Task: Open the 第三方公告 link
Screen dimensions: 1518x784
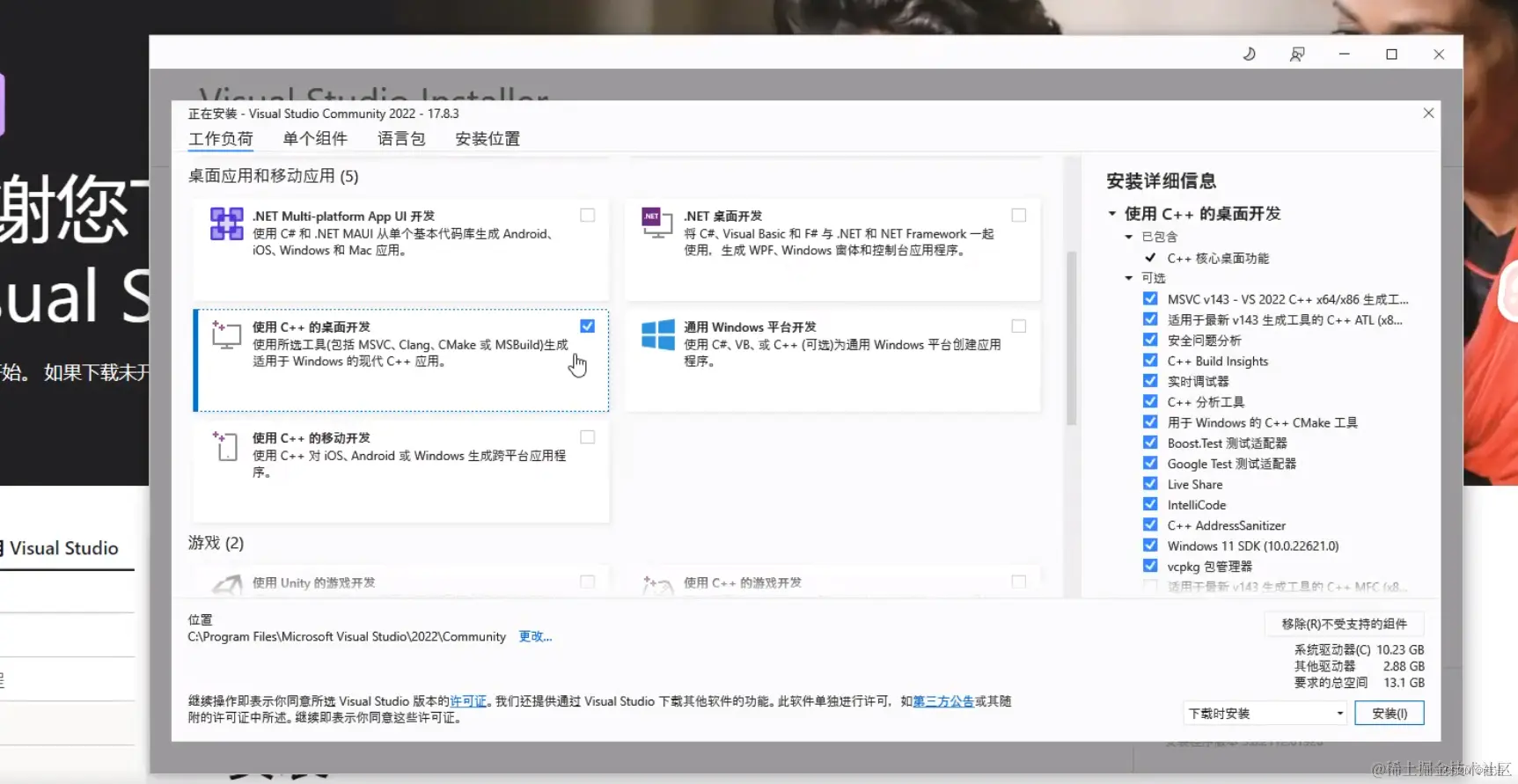Action: coord(943,701)
